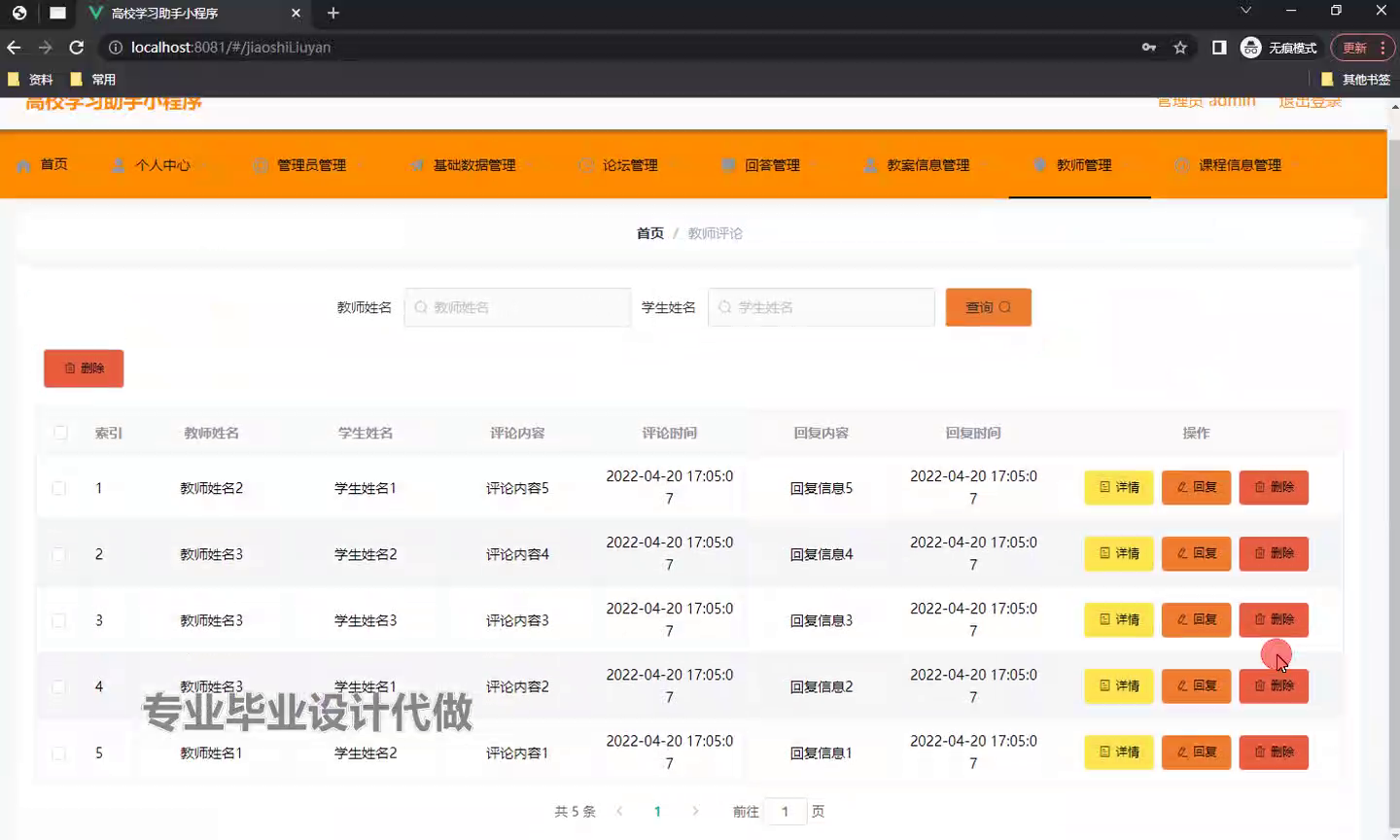1400x840 pixels.
Task: Check the checkbox for row 2
Action: pyautogui.click(x=59, y=554)
